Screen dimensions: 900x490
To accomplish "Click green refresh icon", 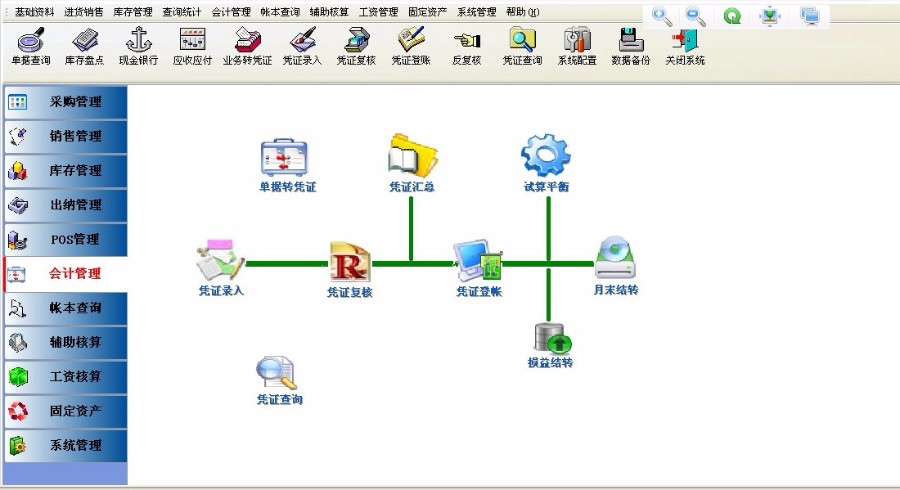I will 732,16.
